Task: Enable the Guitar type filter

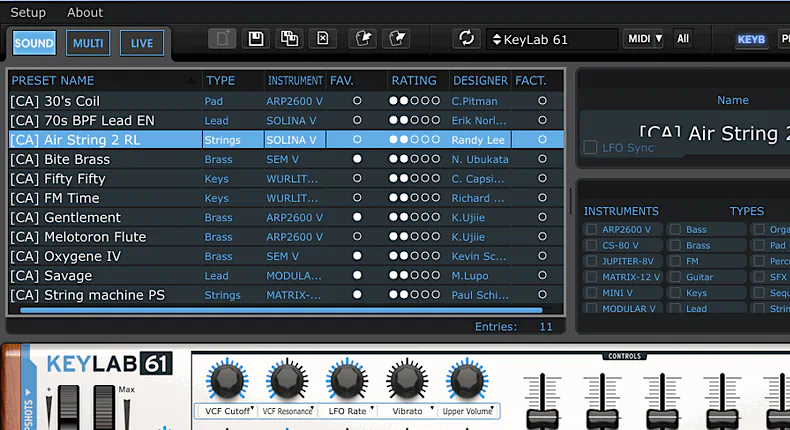Action: [675, 277]
